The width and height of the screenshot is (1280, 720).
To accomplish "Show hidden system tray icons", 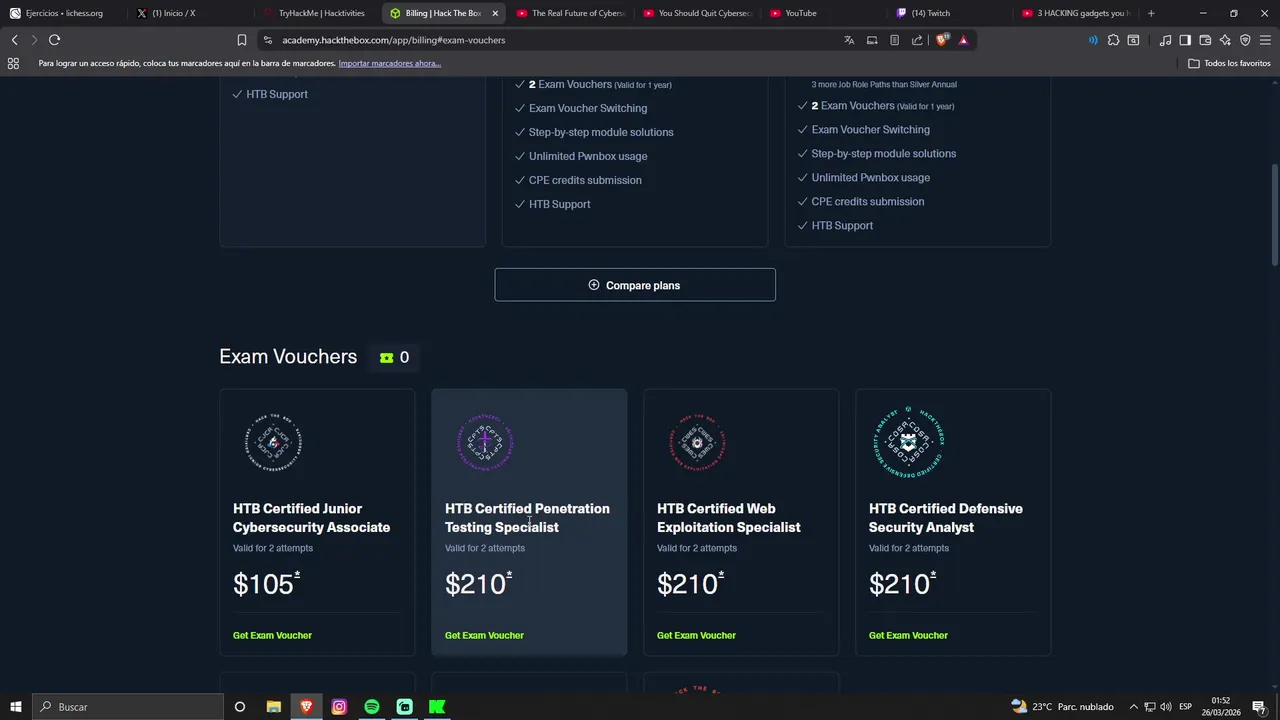I will point(1134,707).
